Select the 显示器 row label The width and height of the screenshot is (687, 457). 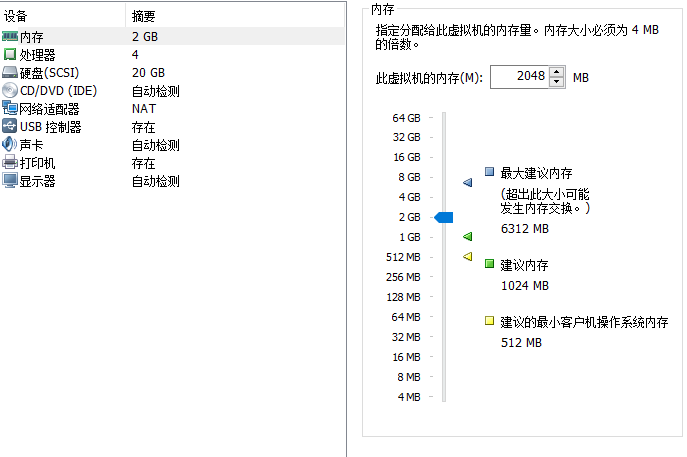[x=38, y=181]
